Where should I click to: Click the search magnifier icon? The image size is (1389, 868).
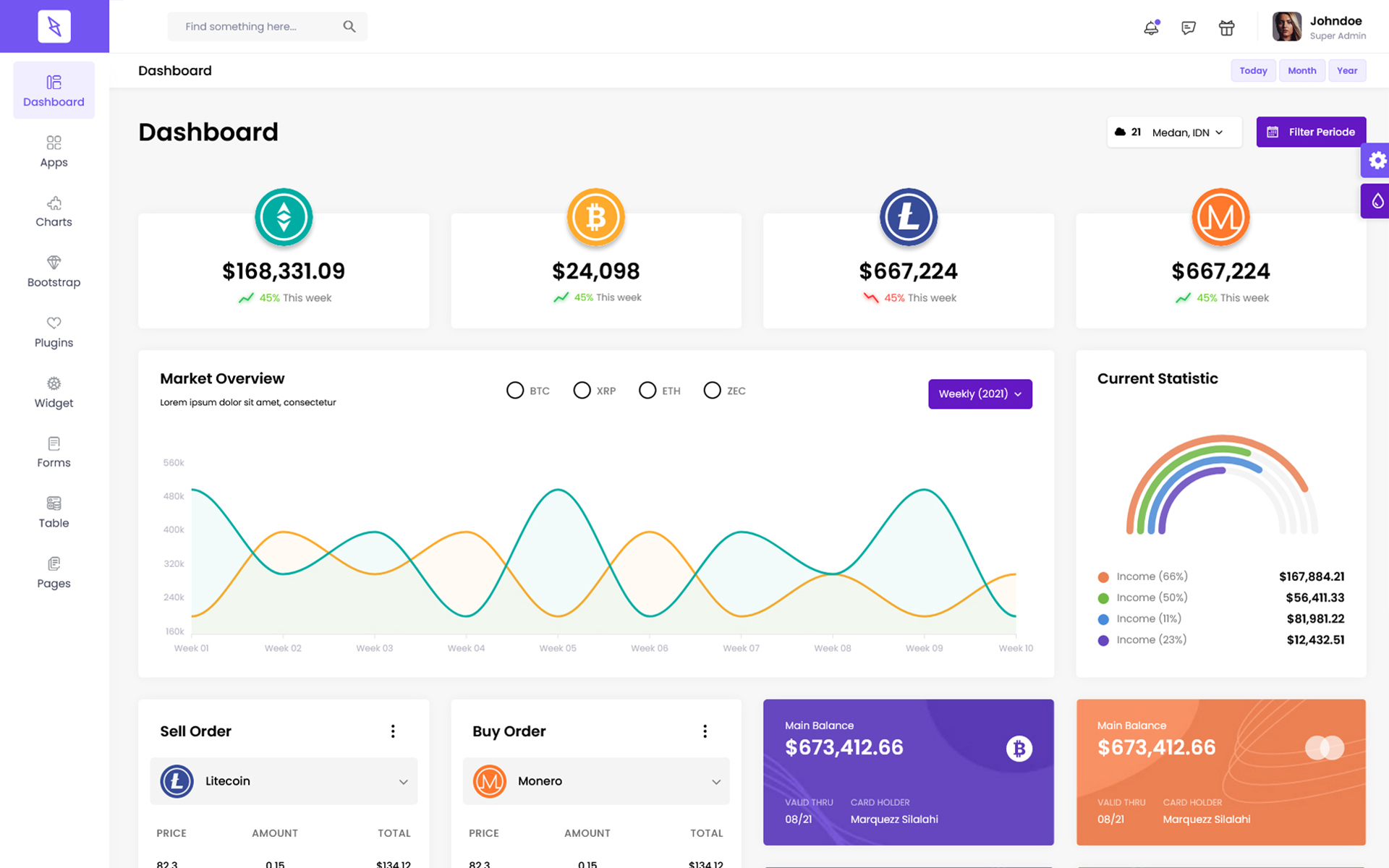click(x=349, y=27)
